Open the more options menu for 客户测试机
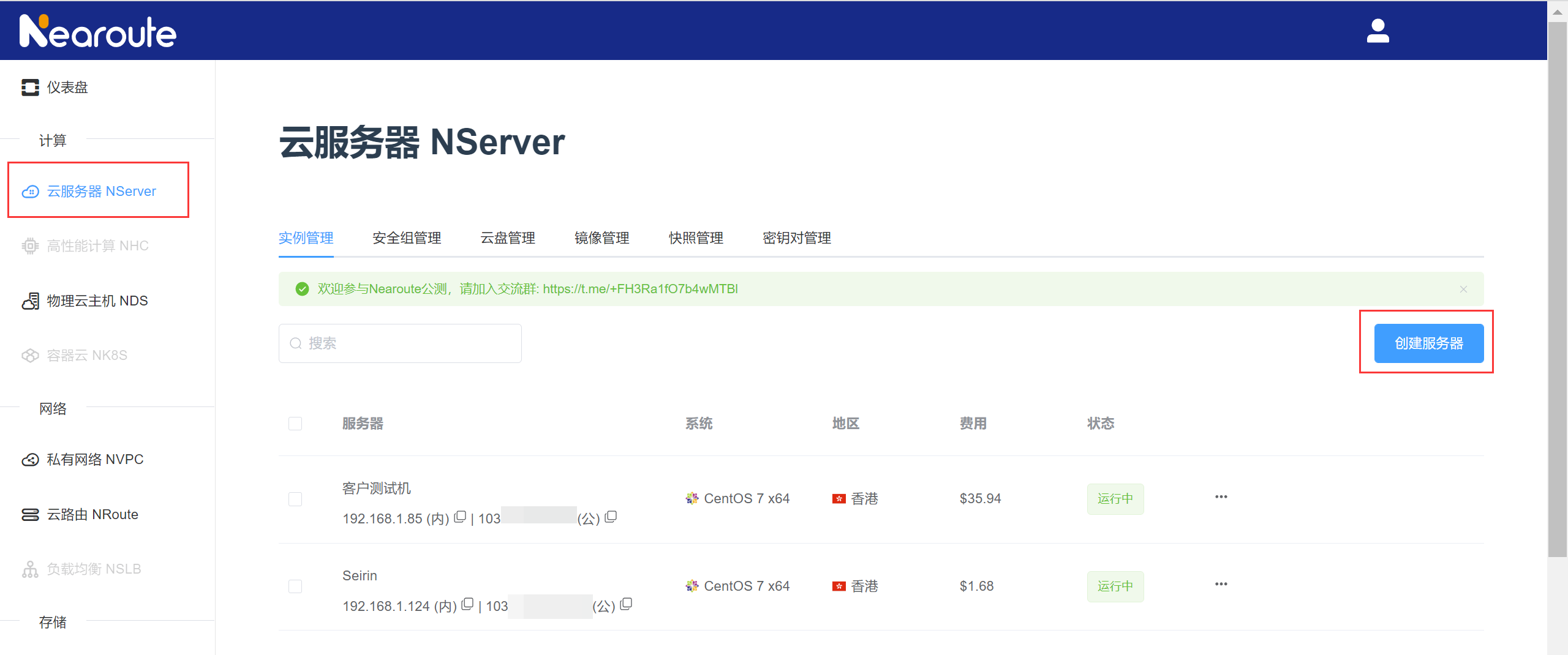 coord(1221,497)
